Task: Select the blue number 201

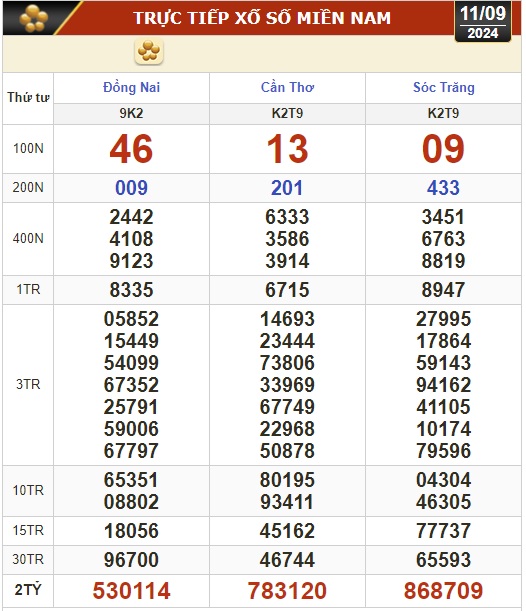Action: pyautogui.click(x=287, y=188)
